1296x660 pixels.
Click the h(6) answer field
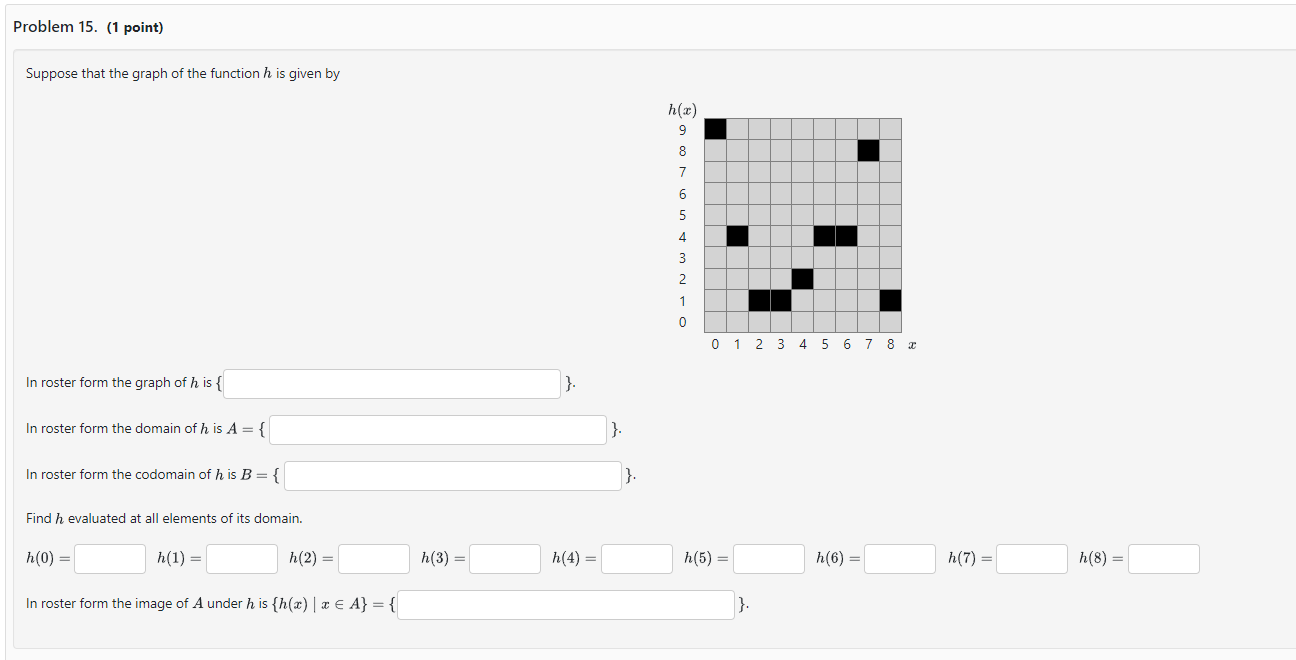pos(899,558)
